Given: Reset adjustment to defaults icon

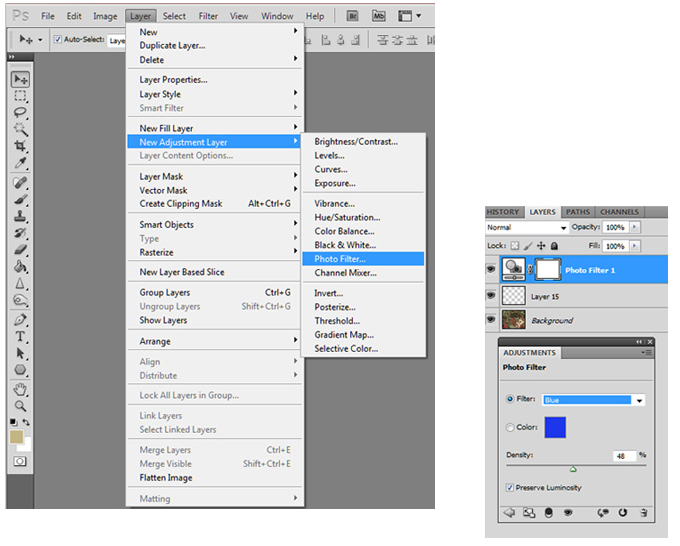Looking at the screenshot, I should (x=623, y=512).
